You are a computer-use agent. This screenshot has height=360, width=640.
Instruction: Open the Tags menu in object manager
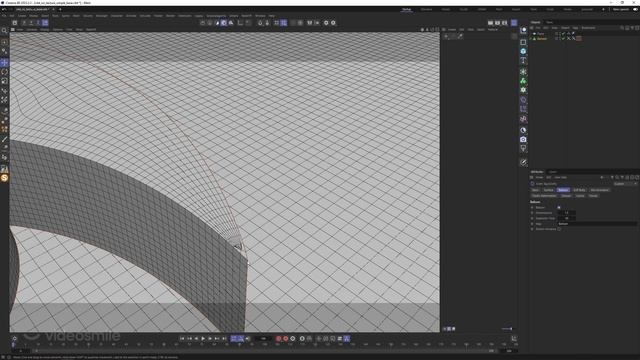click(575, 28)
